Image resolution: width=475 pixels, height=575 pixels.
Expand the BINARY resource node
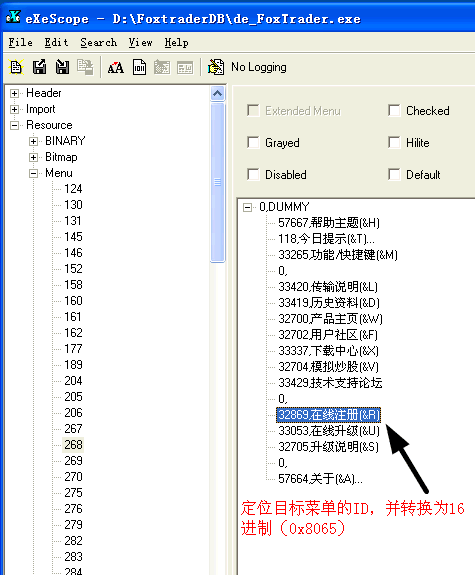tap(33, 141)
